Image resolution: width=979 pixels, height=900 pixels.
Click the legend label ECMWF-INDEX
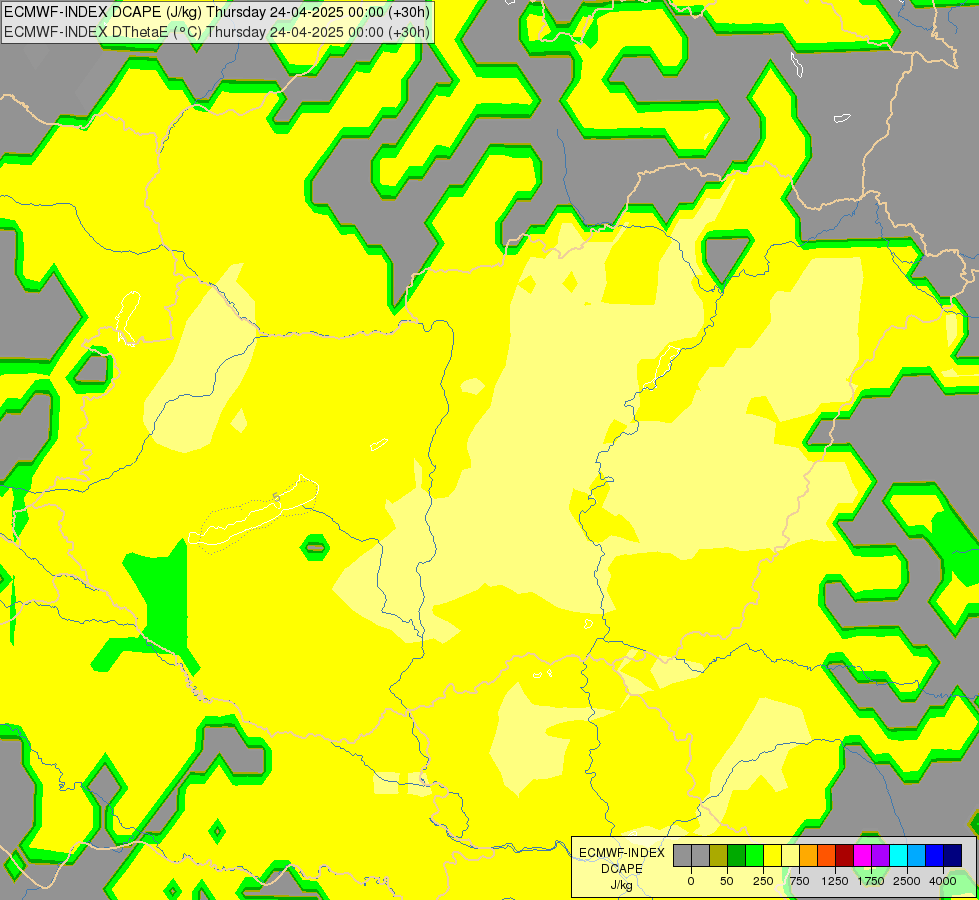[622, 853]
